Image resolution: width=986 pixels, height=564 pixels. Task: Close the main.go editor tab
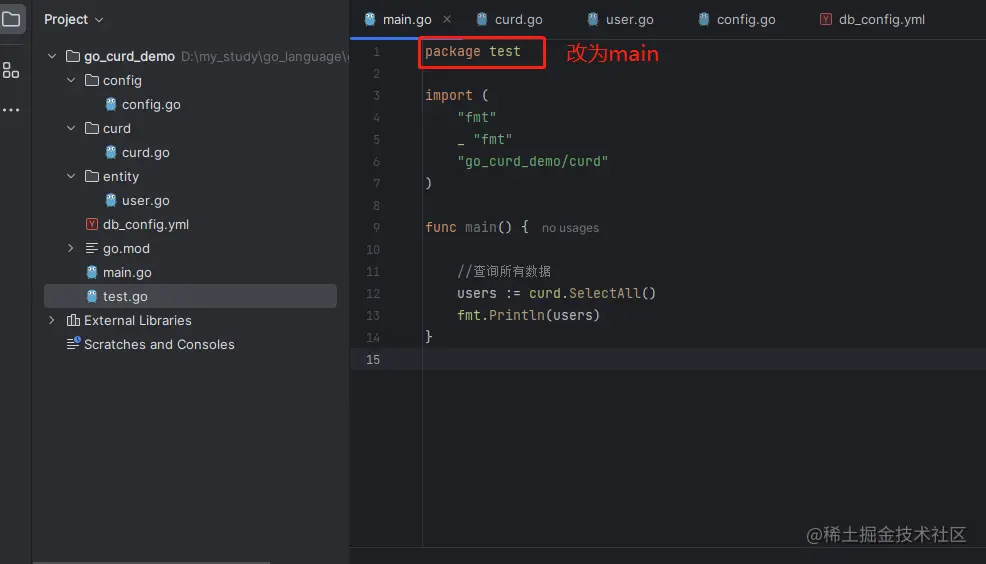click(x=446, y=19)
